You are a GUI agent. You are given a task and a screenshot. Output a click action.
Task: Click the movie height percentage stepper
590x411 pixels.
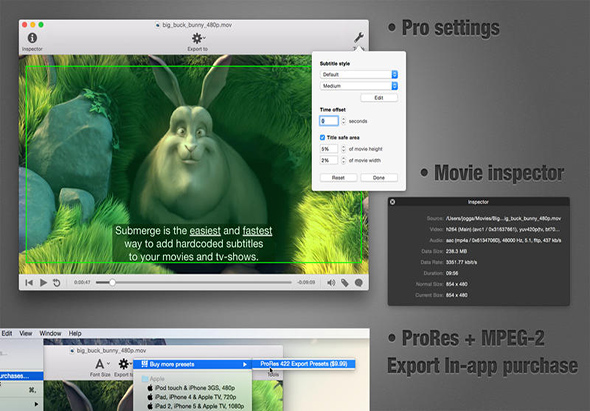343,149
